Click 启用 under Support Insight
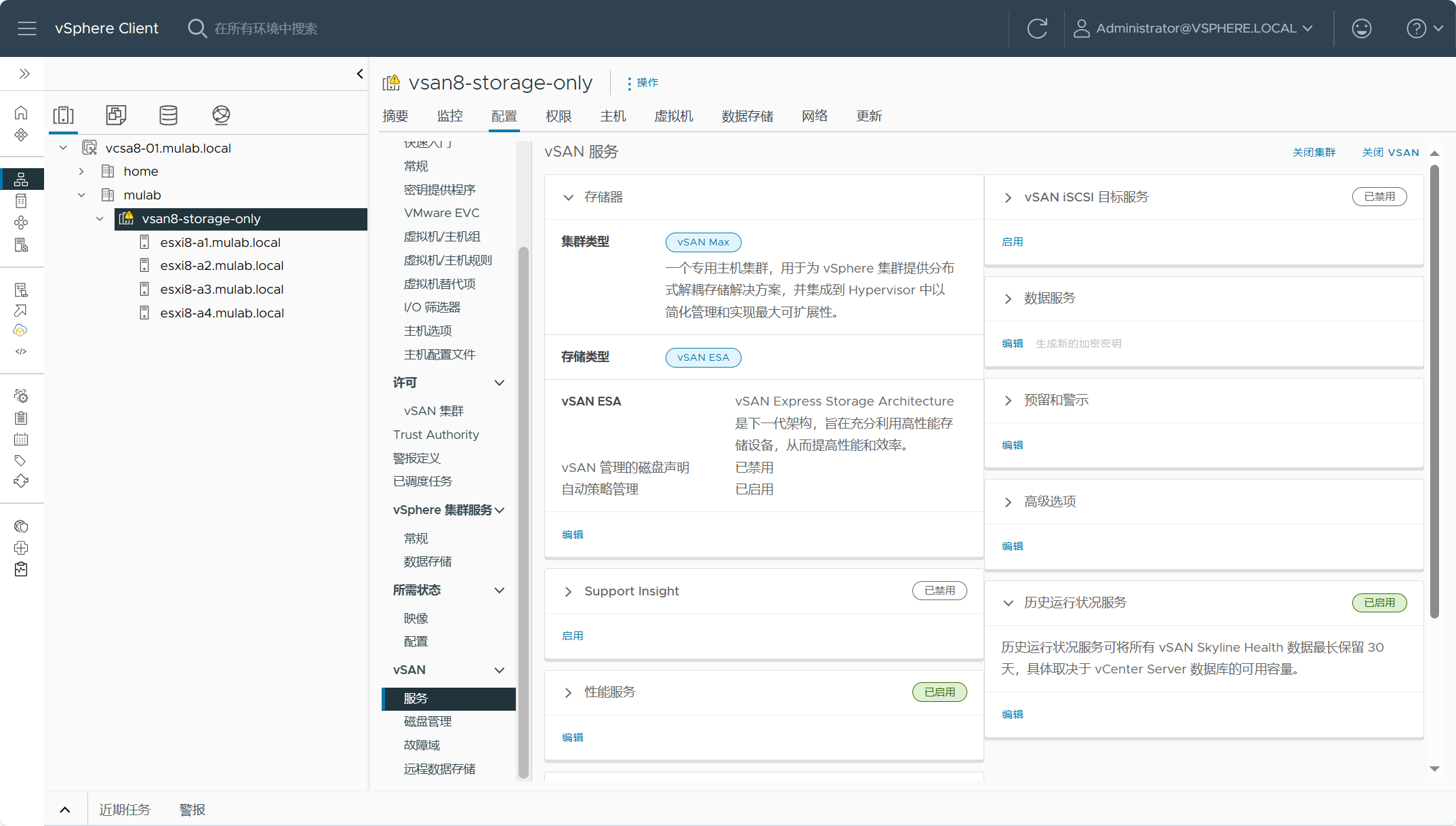Image resolution: width=1456 pixels, height=826 pixels. 573,636
